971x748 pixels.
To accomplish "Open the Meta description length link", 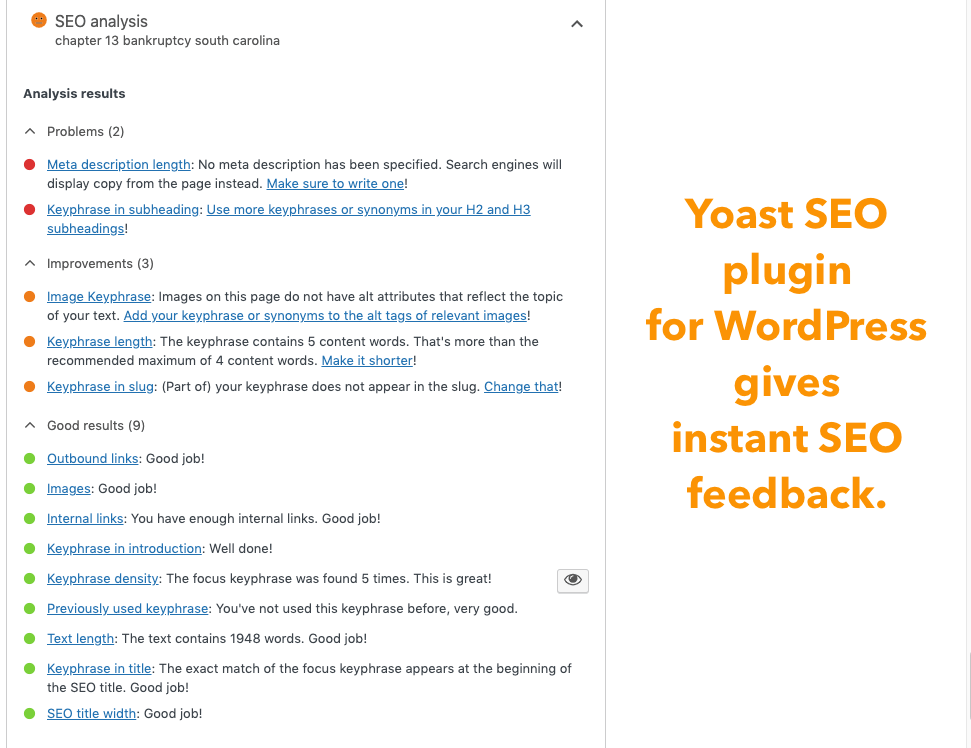I will tap(119, 165).
